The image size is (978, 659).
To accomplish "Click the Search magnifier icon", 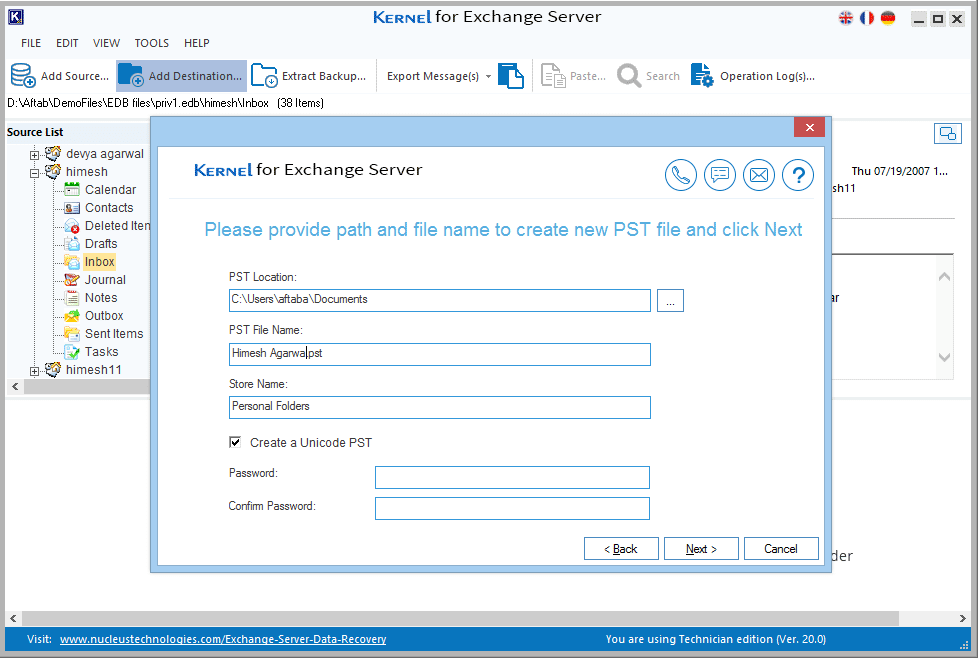I will click(629, 75).
